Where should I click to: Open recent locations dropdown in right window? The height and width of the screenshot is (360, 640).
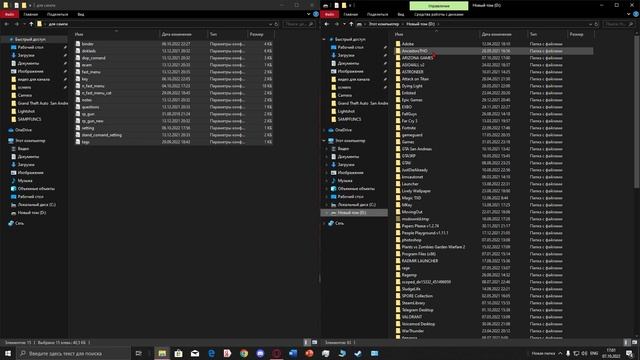(344, 24)
